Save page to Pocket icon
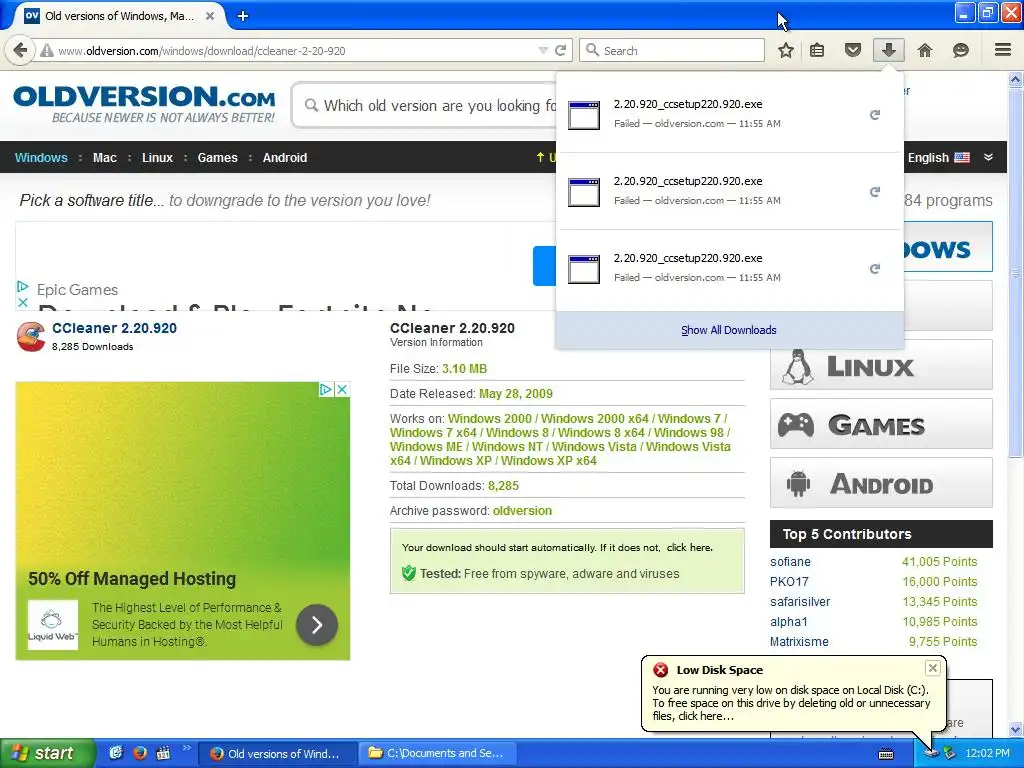1024x768 pixels. tap(852, 50)
